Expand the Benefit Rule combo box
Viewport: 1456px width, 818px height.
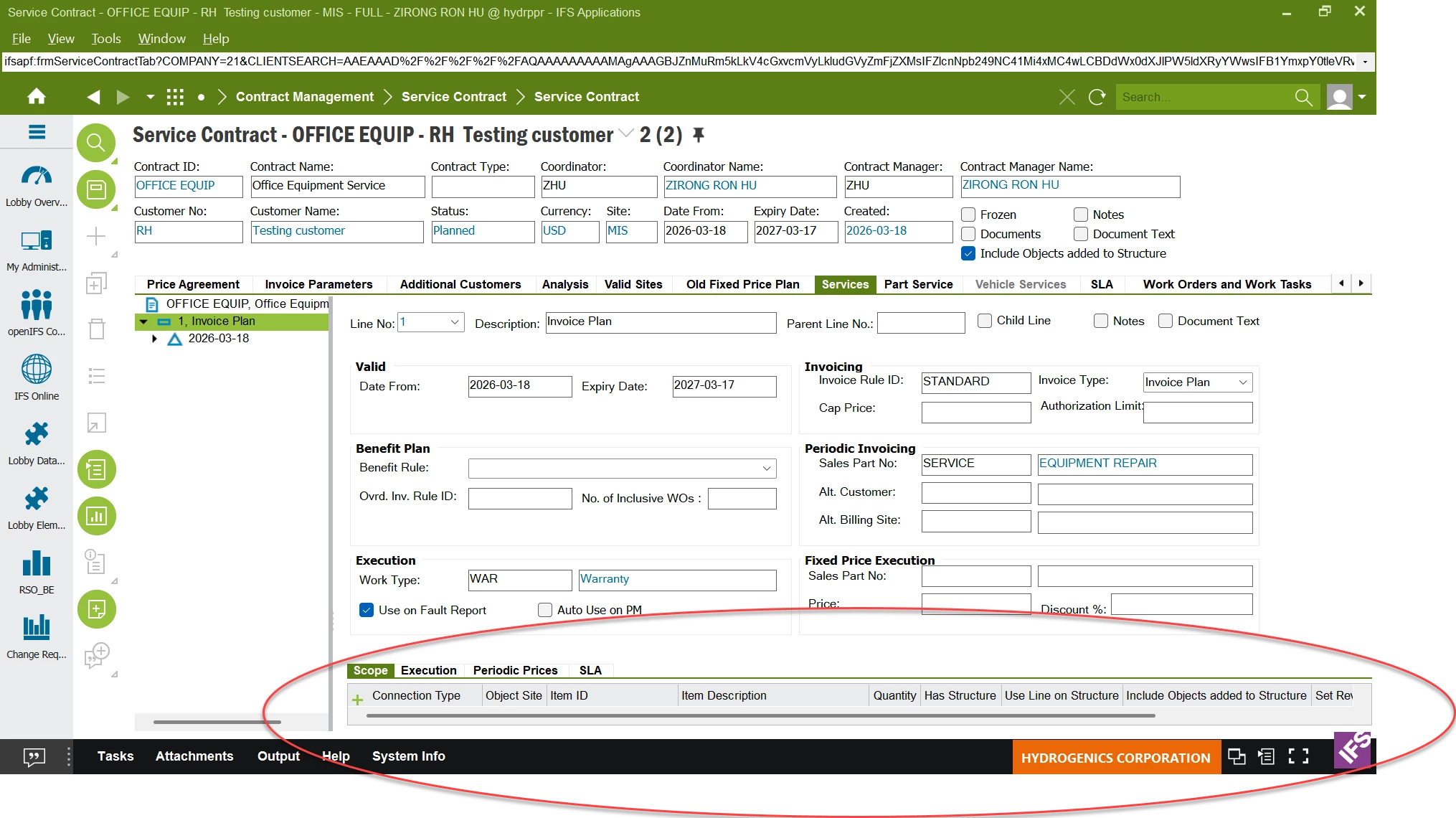tap(766, 469)
